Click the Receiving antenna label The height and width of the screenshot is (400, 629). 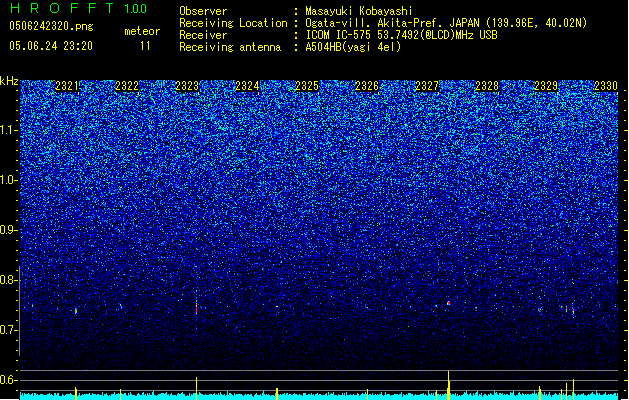click(x=230, y=47)
